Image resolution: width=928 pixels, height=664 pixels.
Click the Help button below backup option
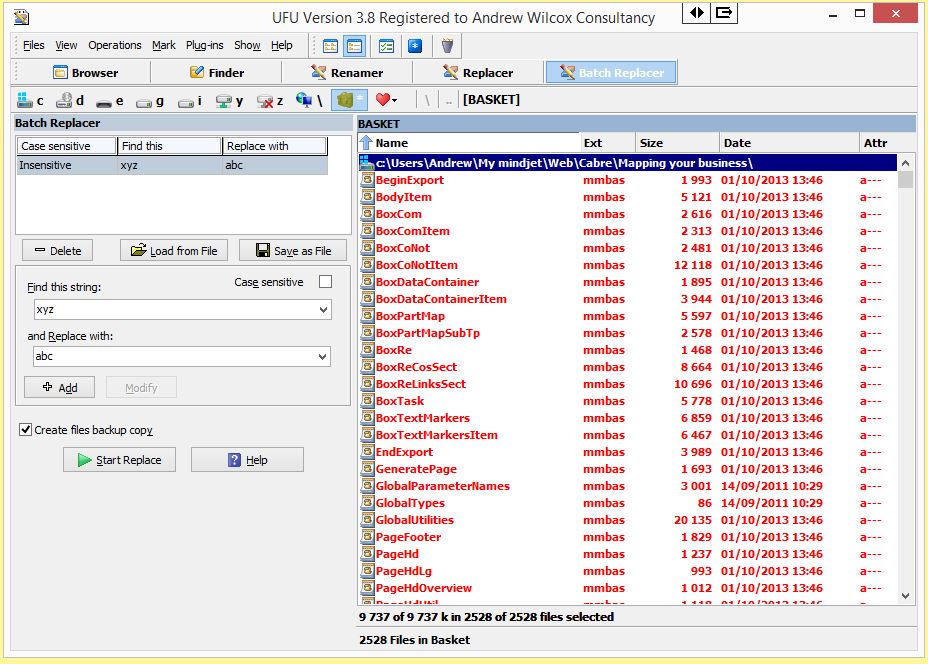[247, 460]
